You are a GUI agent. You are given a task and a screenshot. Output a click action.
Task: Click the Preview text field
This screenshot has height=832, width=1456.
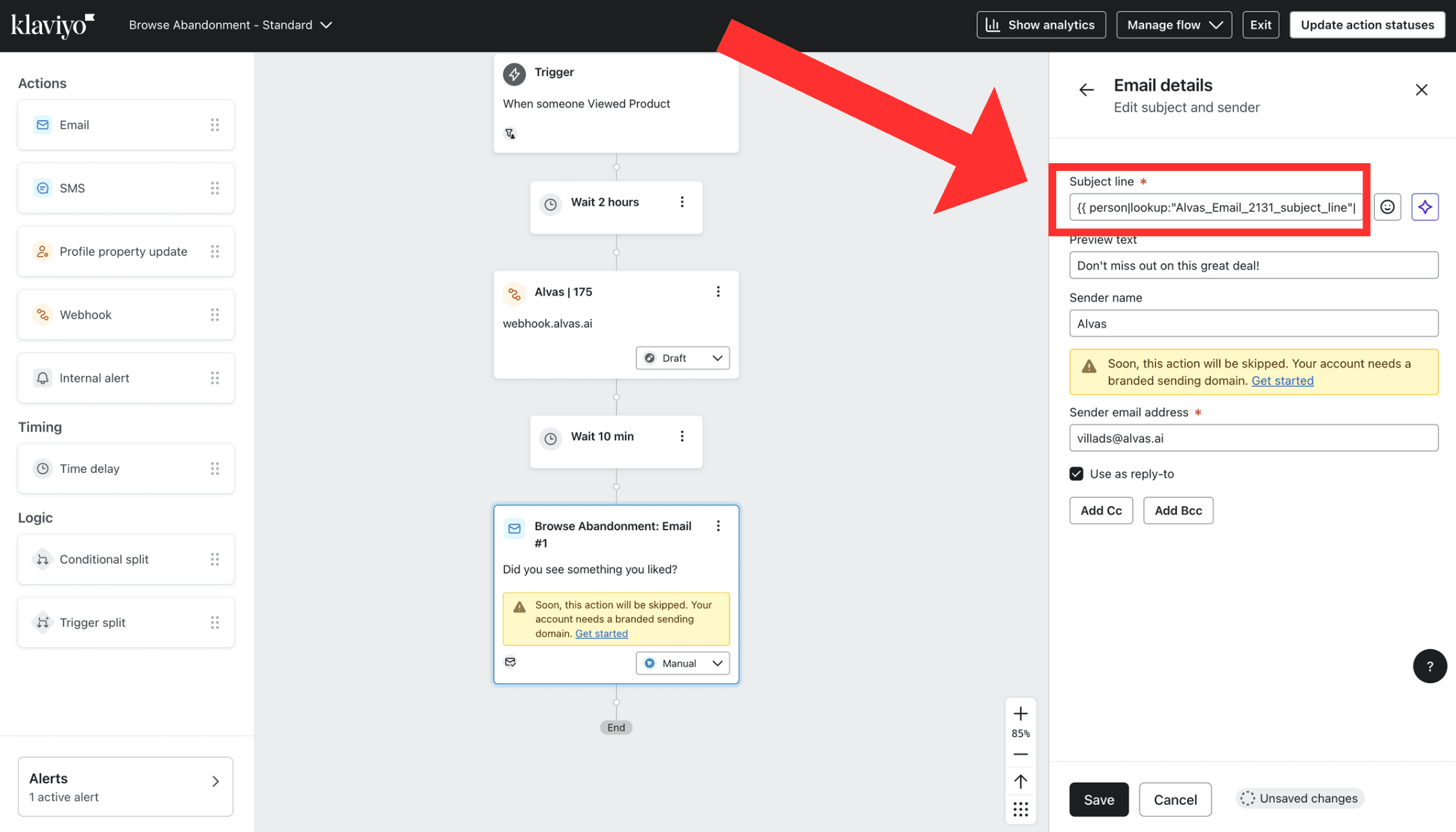coord(1253,265)
